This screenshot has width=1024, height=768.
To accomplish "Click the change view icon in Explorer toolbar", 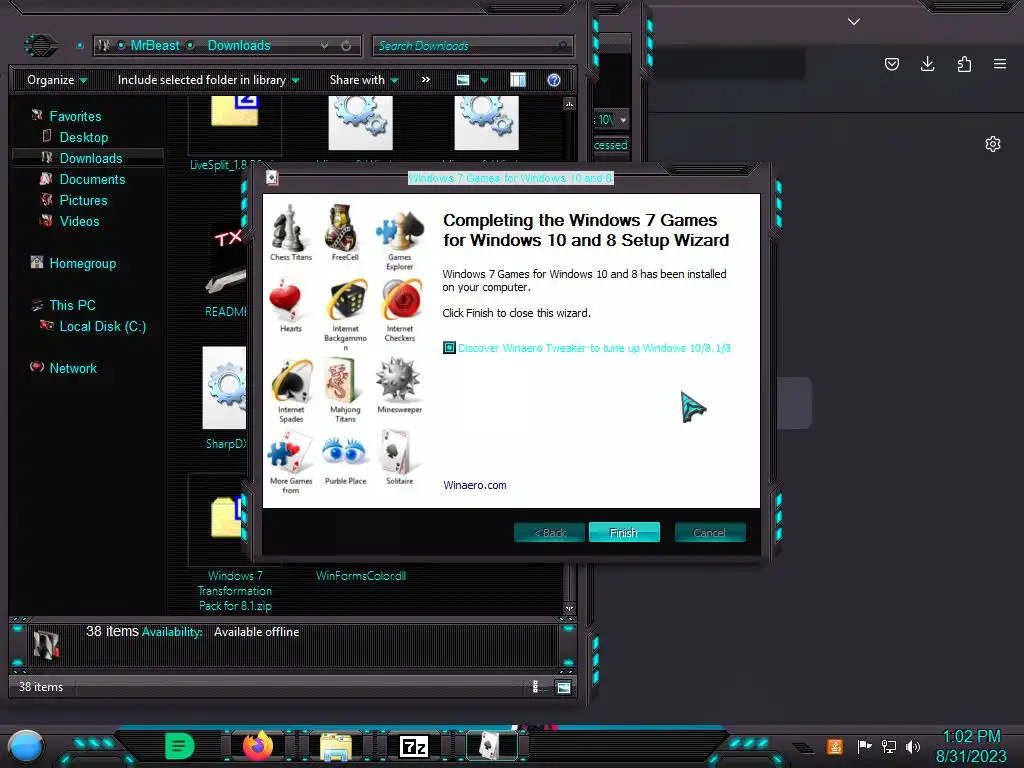I will coord(463,80).
